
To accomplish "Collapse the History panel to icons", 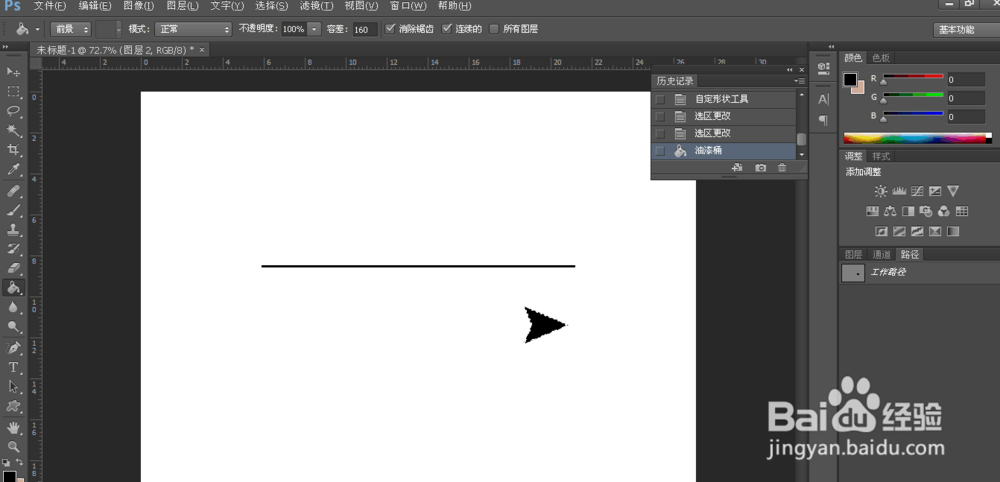I will click(790, 69).
